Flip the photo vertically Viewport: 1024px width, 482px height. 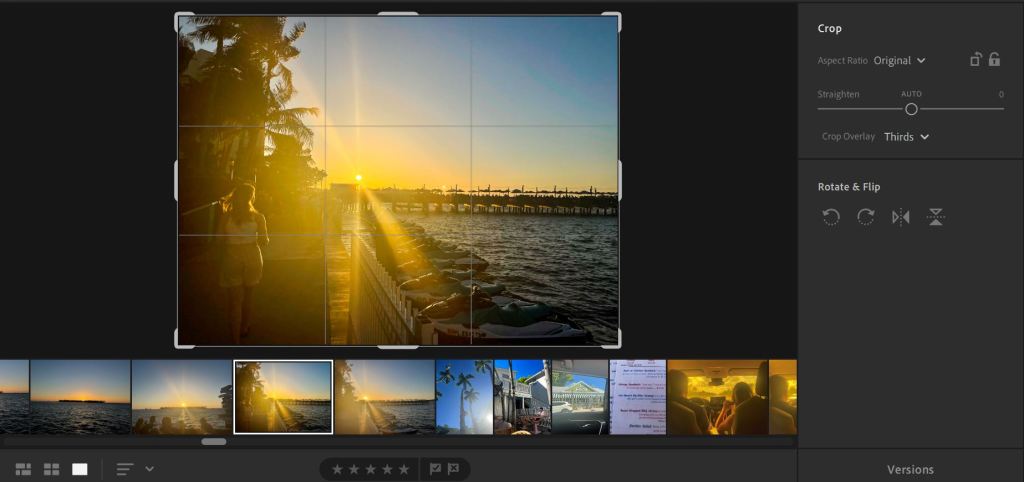935,217
